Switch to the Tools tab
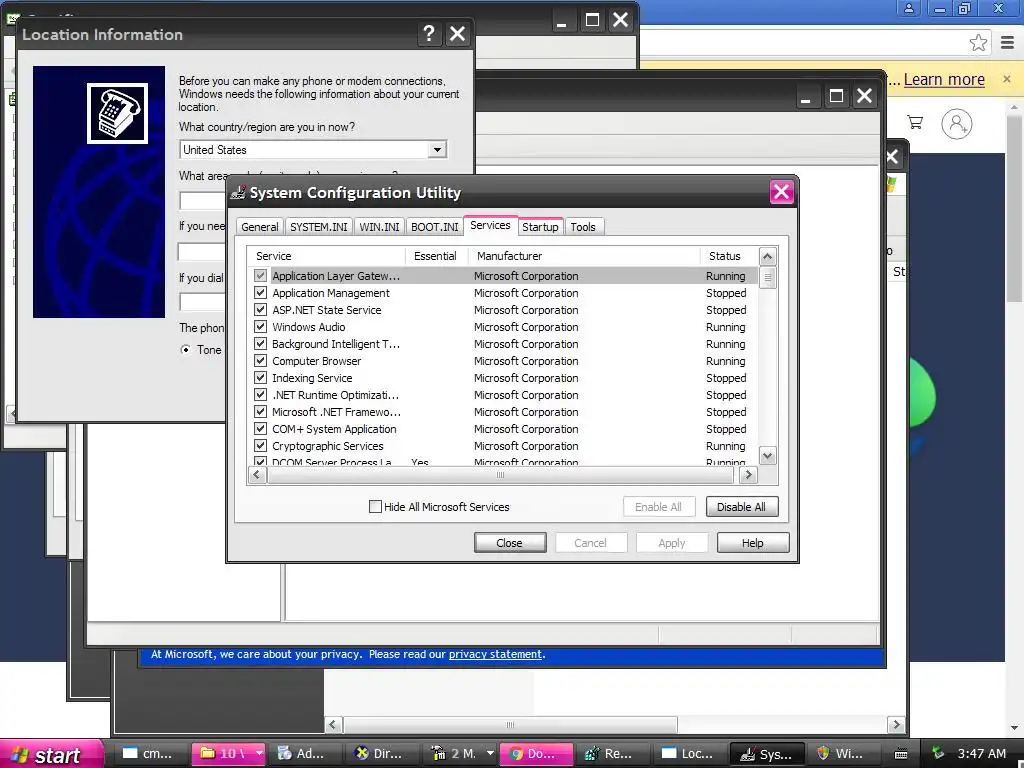Screen dimensions: 1024x768 (583, 227)
